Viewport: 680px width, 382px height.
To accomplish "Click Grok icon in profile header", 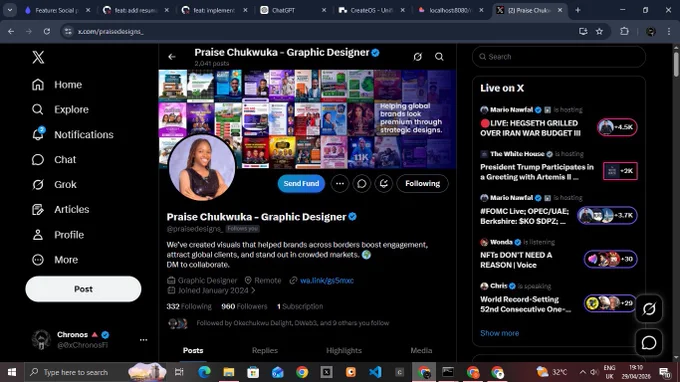I will coord(418,57).
